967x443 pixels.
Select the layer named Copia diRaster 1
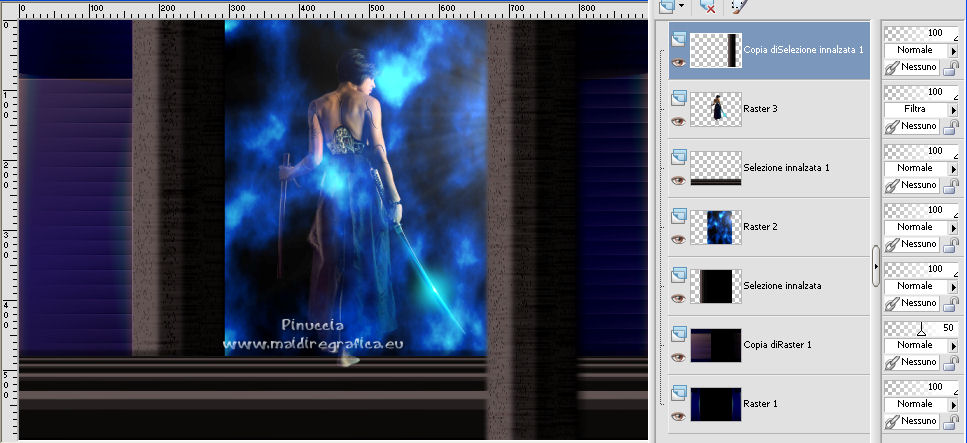(x=778, y=345)
